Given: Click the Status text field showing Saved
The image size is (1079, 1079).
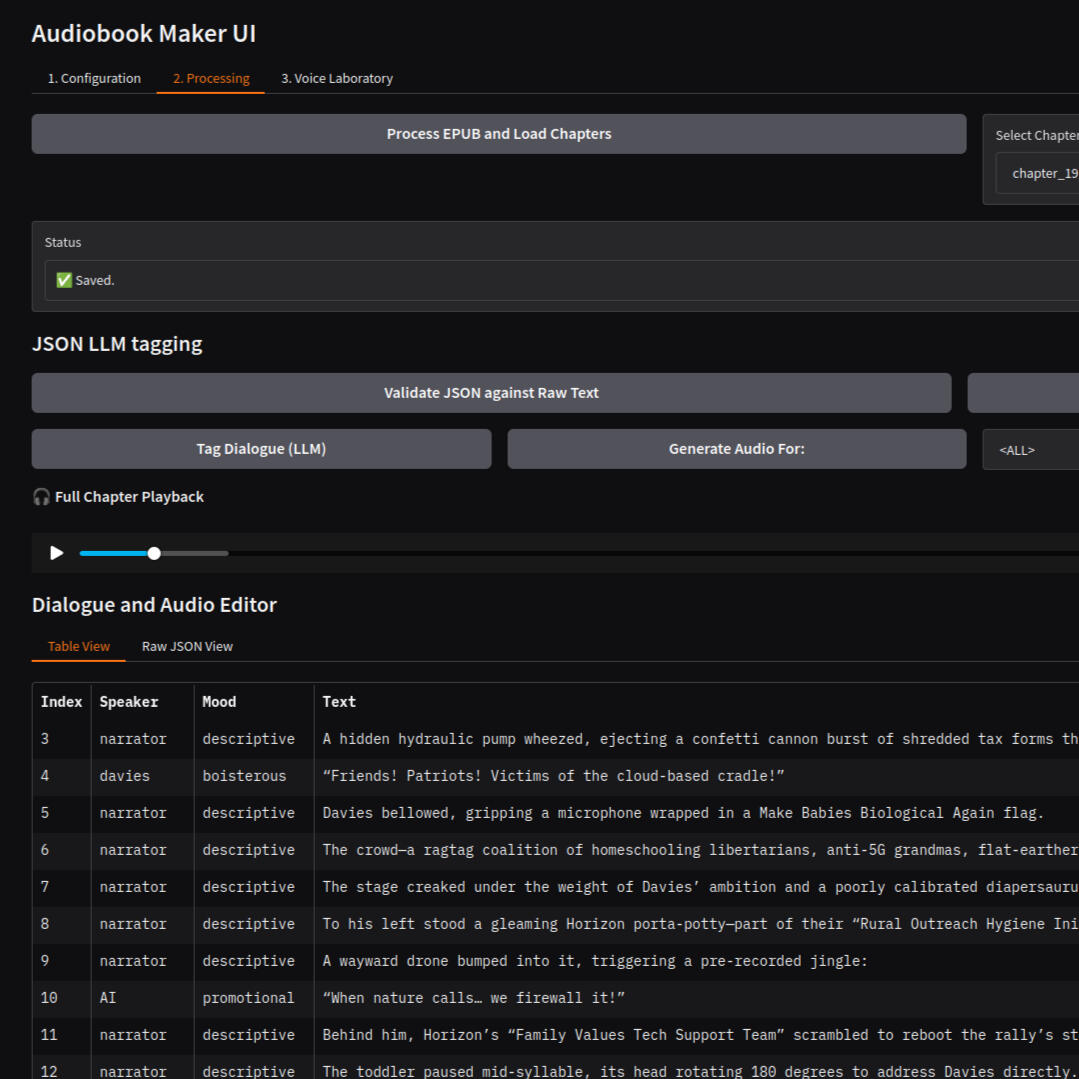Looking at the screenshot, I should [x=560, y=281].
